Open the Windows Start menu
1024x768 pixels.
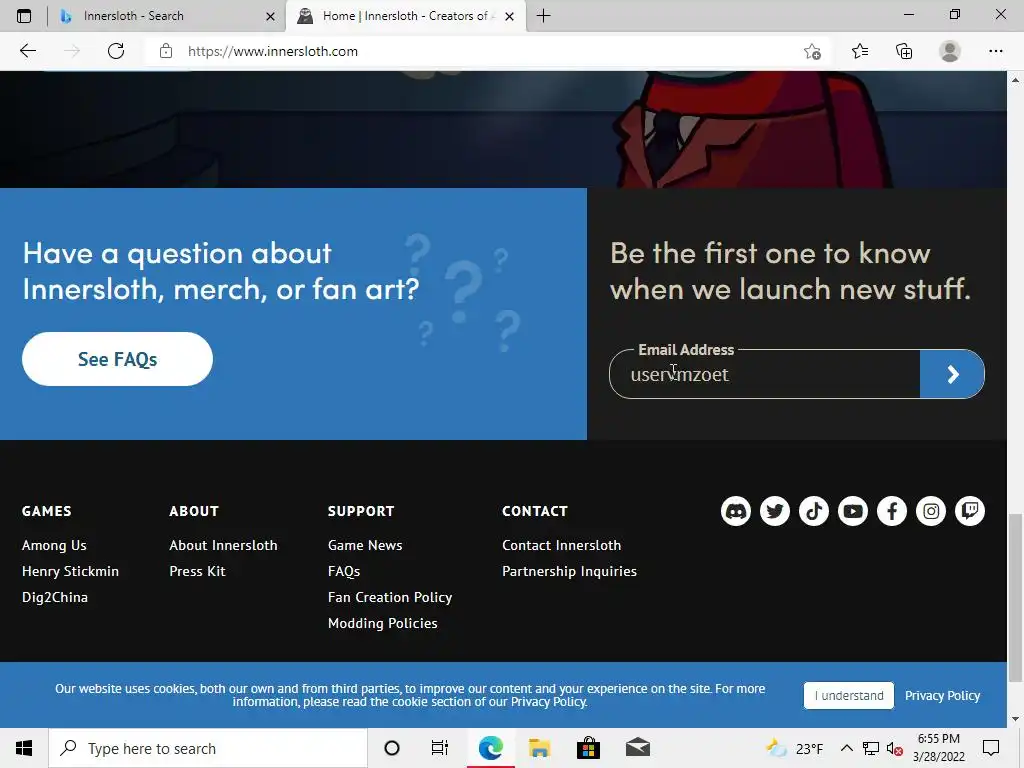point(24,748)
